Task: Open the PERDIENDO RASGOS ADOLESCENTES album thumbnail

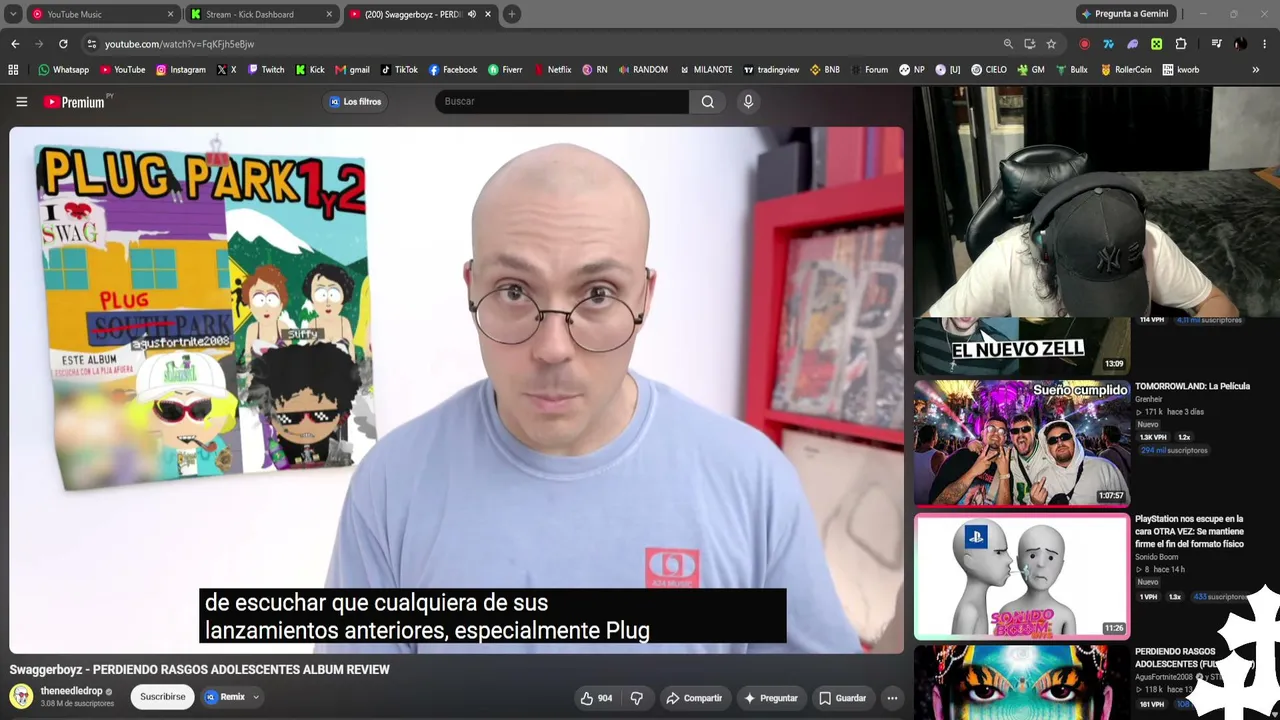Action: (x=1022, y=682)
